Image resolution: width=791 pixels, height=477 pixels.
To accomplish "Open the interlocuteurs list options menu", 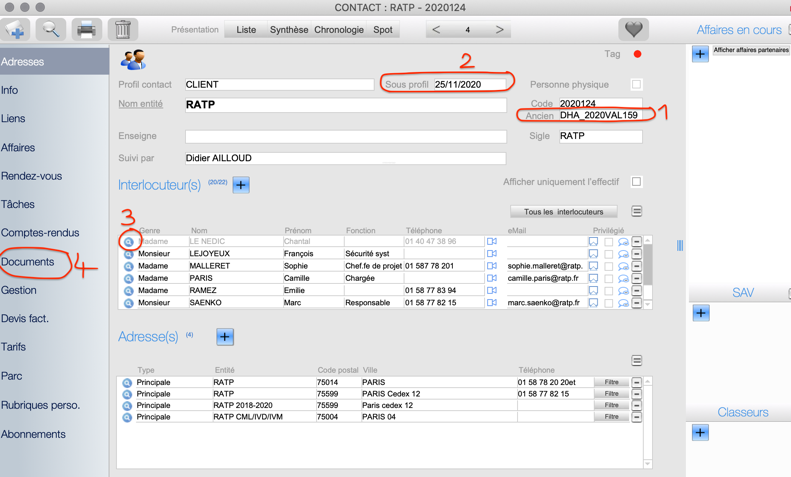I will [x=637, y=212].
